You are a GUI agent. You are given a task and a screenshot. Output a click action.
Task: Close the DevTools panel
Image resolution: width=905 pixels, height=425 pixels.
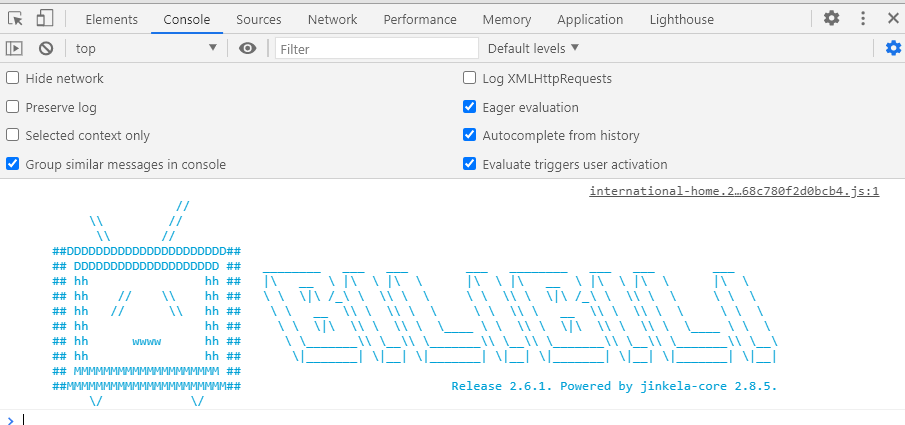(x=893, y=18)
